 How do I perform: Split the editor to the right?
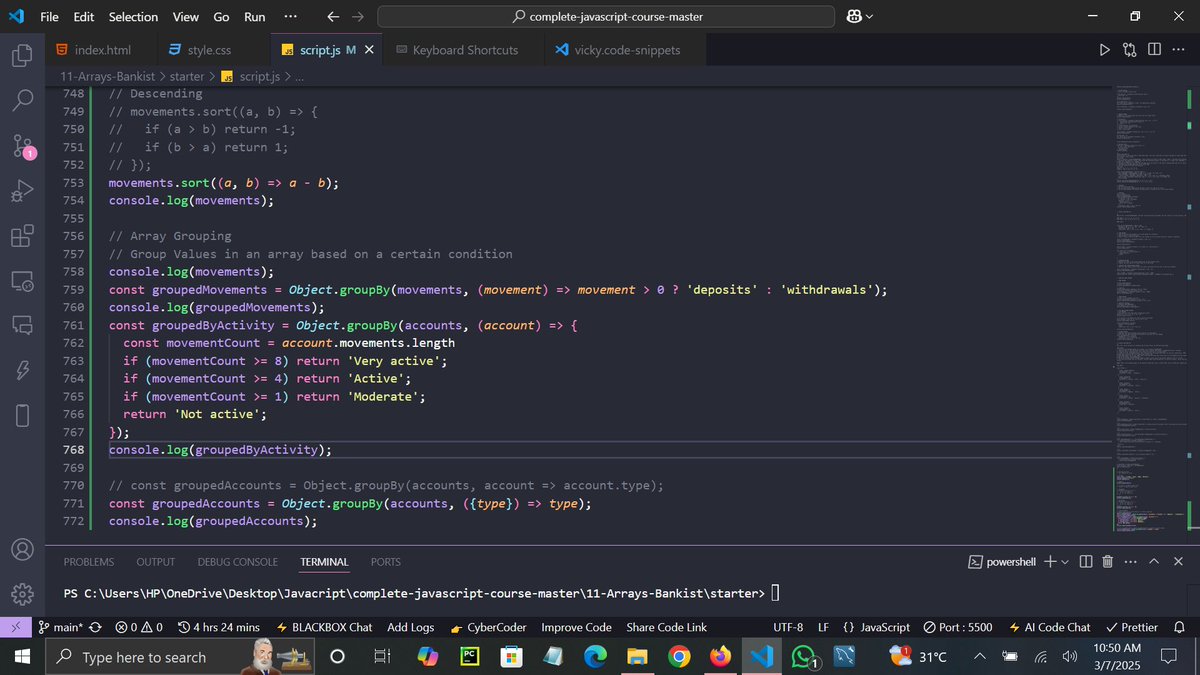coord(1154,49)
